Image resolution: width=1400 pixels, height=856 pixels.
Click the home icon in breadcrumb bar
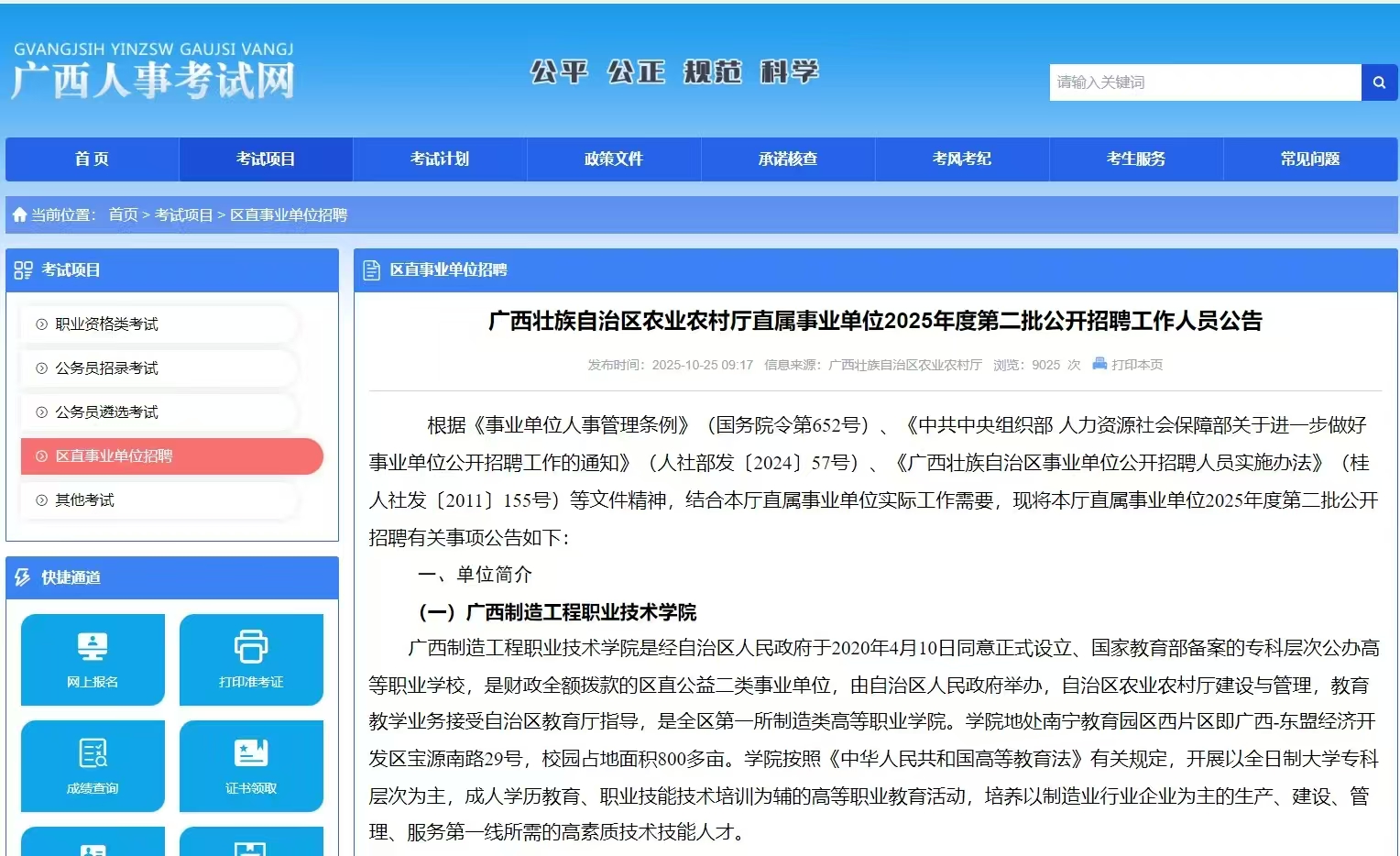18,214
